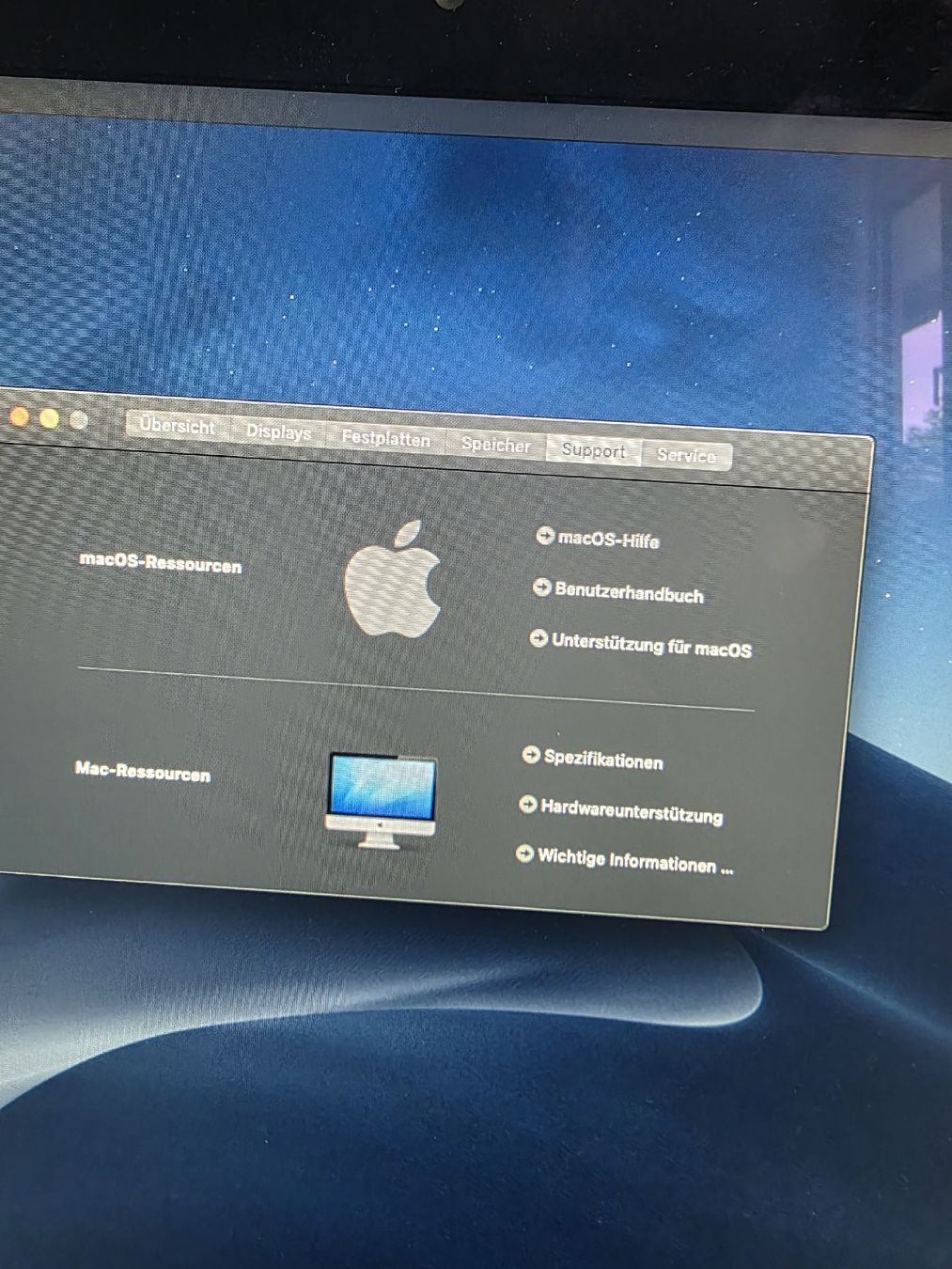Open Wichtige Informationen link

click(635, 862)
